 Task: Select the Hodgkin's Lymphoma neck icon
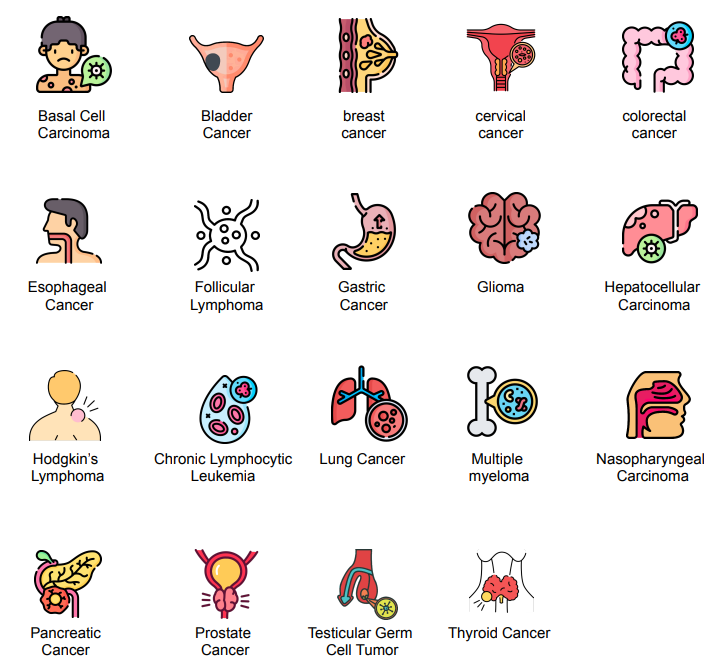(65, 405)
